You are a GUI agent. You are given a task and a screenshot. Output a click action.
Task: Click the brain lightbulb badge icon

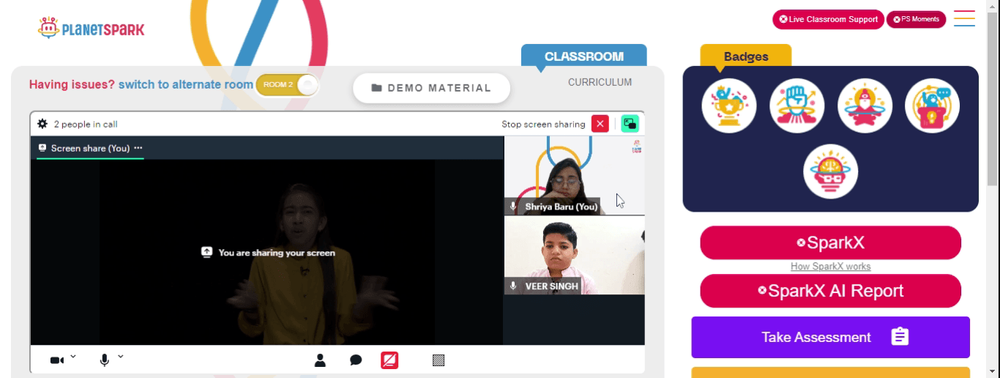(x=830, y=171)
